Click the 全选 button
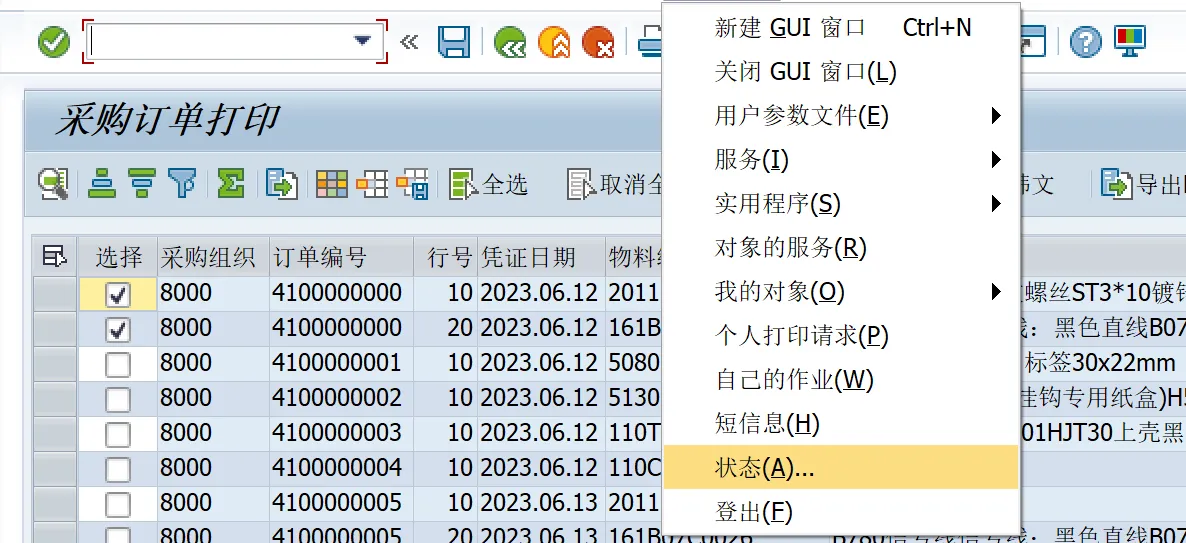Image resolution: width=1186 pixels, height=543 pixels. click(490, 184)
